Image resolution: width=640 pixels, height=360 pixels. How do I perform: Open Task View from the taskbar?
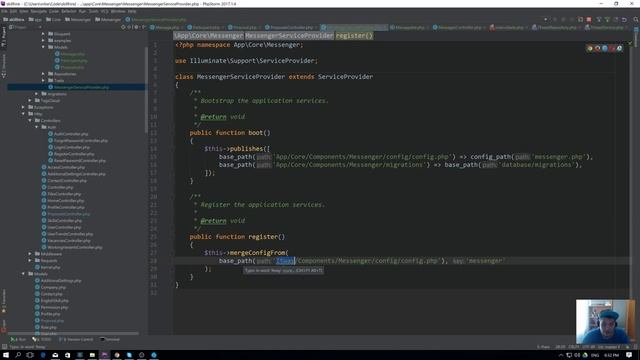coord(30,355)
